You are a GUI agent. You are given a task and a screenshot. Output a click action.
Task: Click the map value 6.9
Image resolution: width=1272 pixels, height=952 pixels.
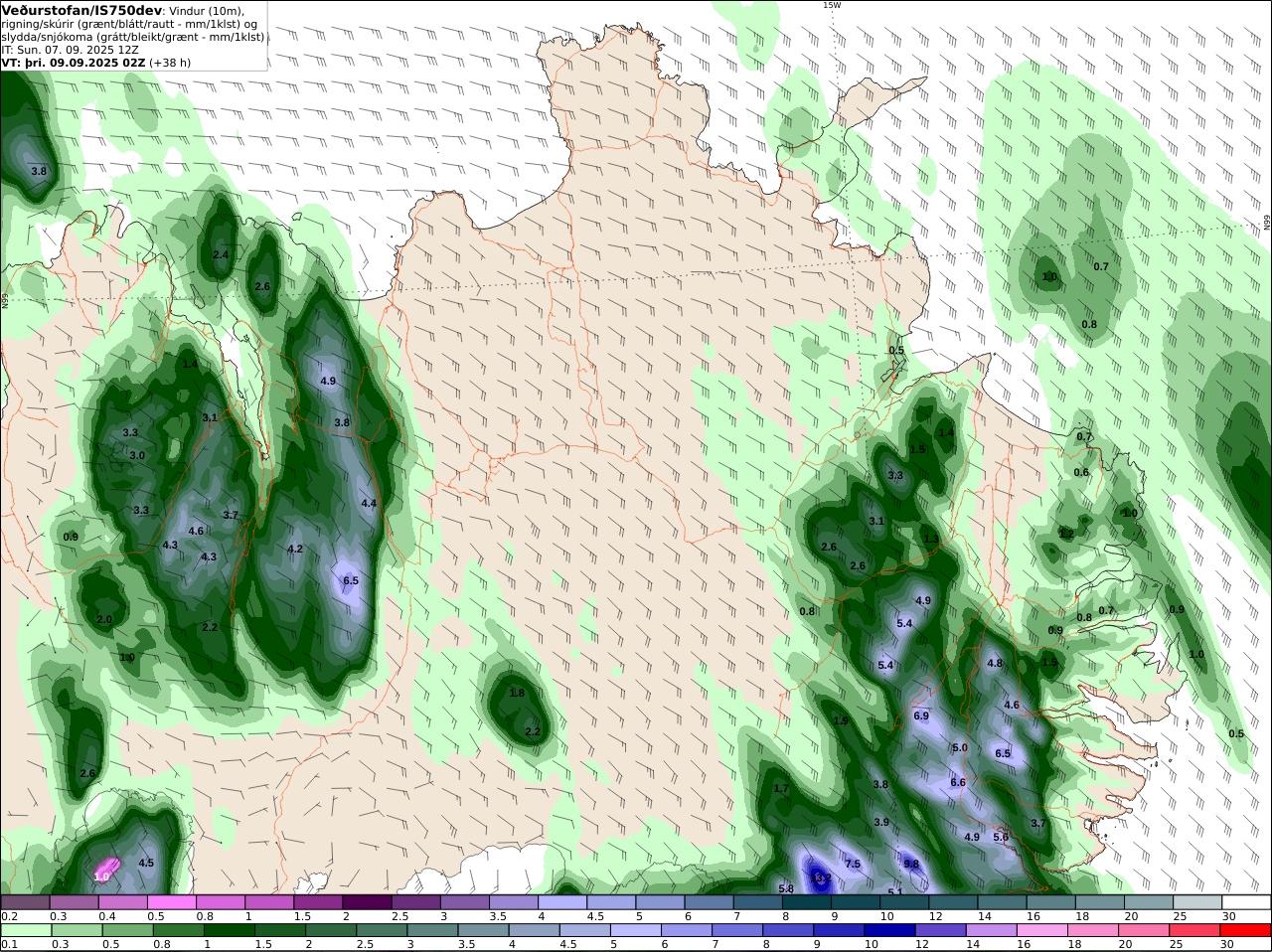921,716
